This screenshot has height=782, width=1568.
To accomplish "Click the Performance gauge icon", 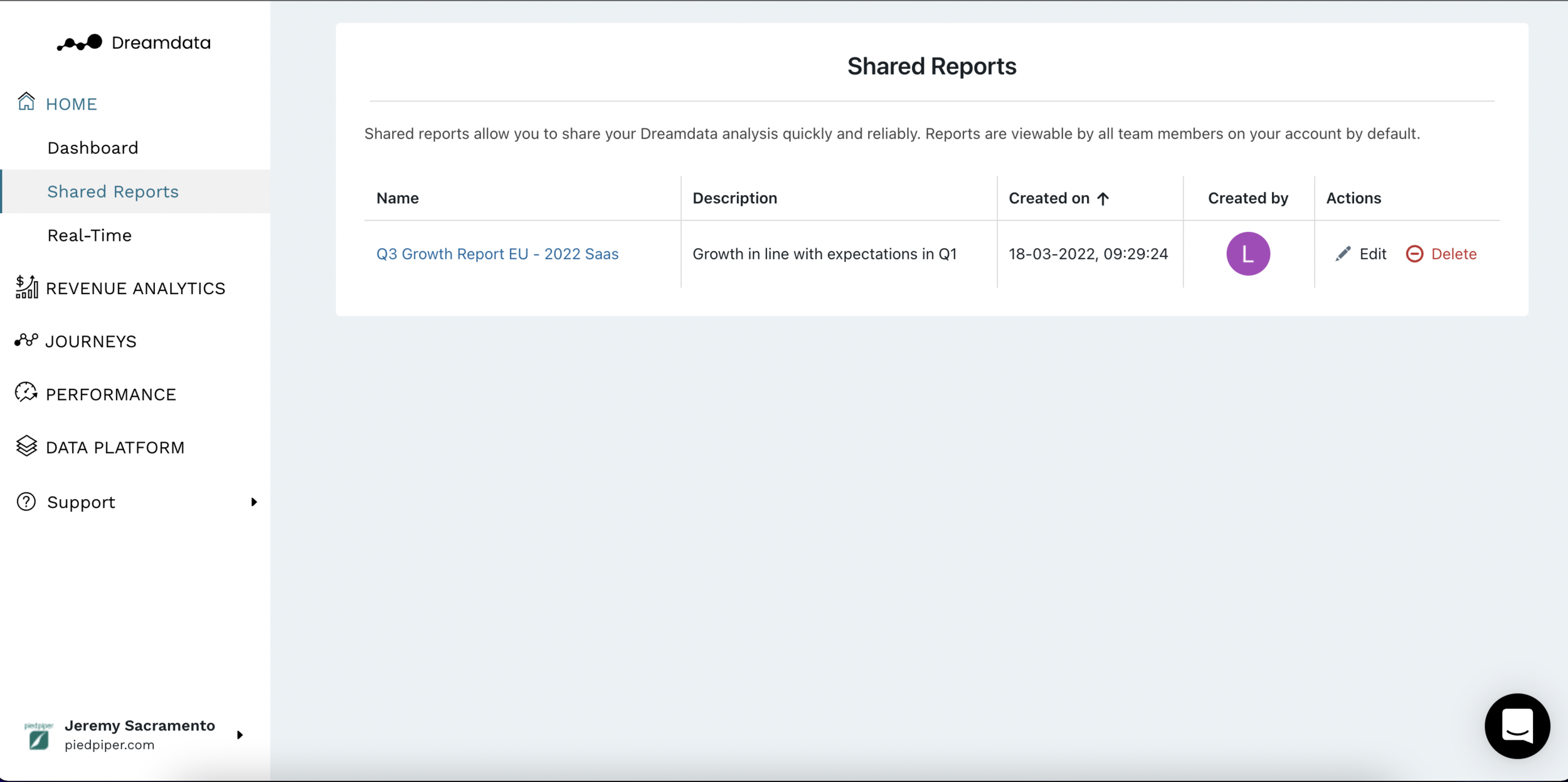I will pos(26,393).
